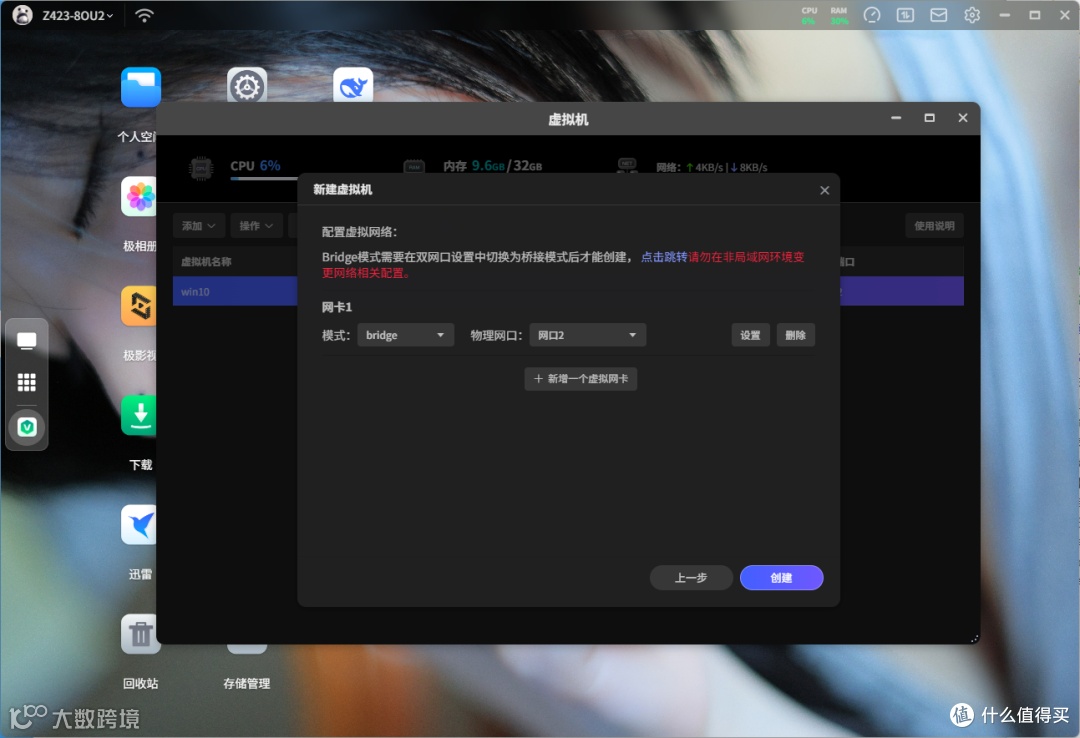
Task: Click the Wi-Fi icon next to device name
Action: (143, 15)
